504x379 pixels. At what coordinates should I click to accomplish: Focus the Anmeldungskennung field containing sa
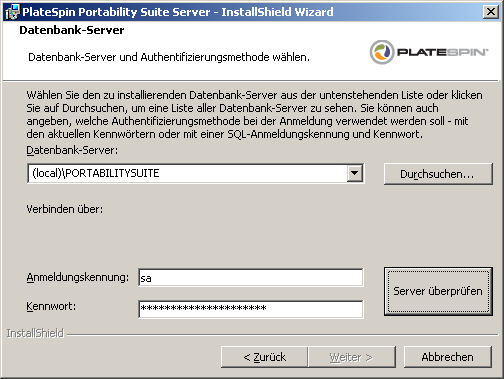[x=251, y=278]
